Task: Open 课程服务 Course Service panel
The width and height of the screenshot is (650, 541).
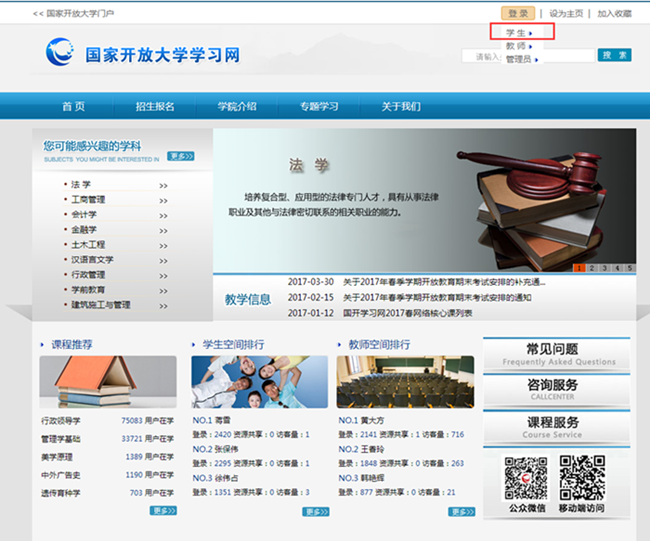Action: [556, 427]
